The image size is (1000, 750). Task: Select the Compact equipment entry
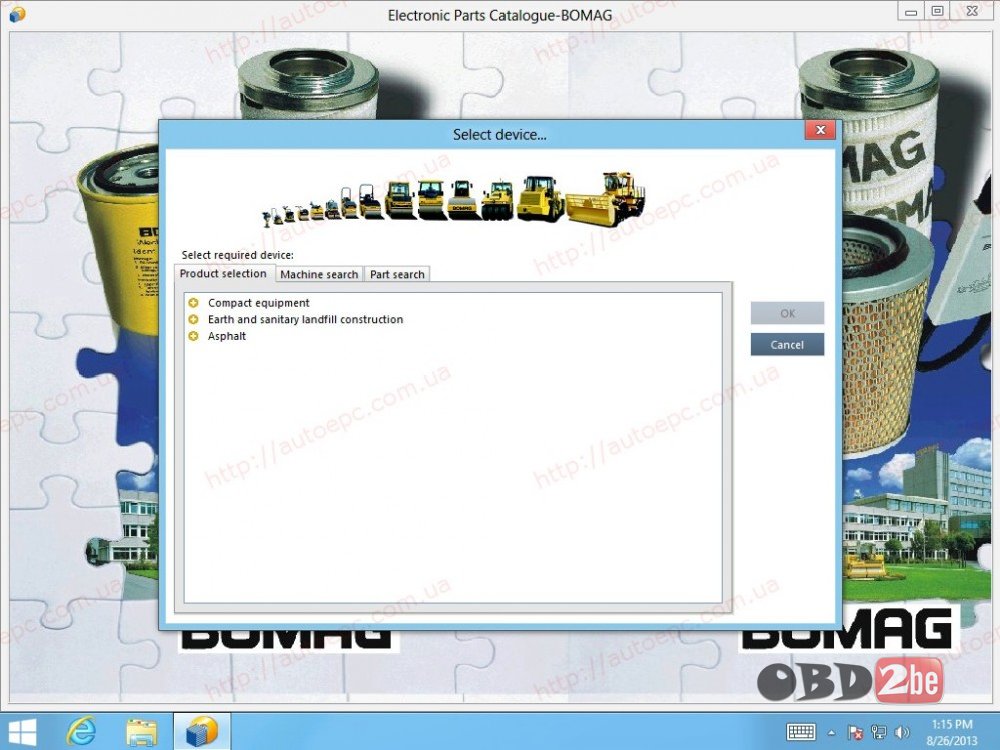coord(258,303)
